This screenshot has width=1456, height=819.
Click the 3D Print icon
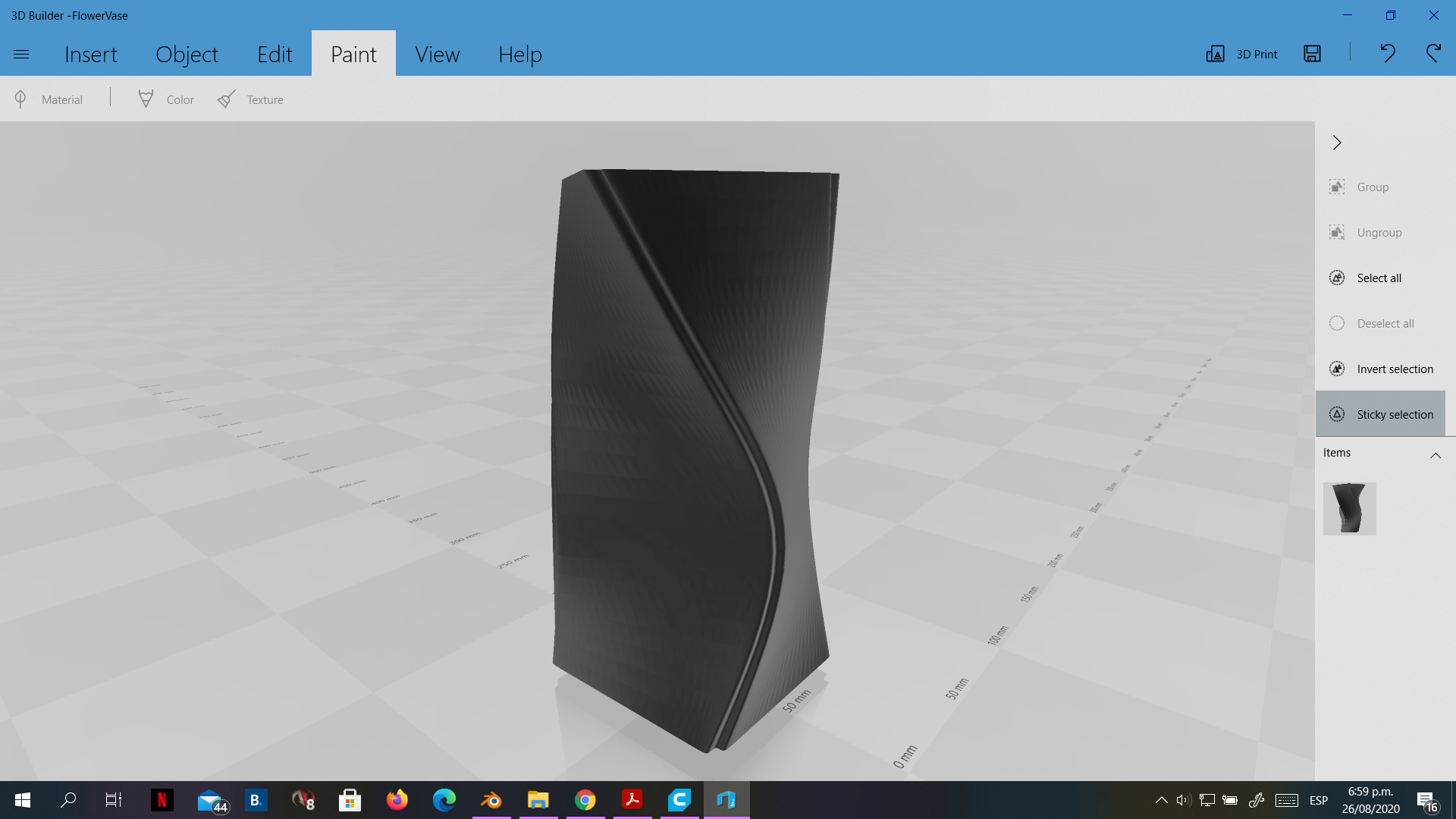click(x=1216, y=54)
